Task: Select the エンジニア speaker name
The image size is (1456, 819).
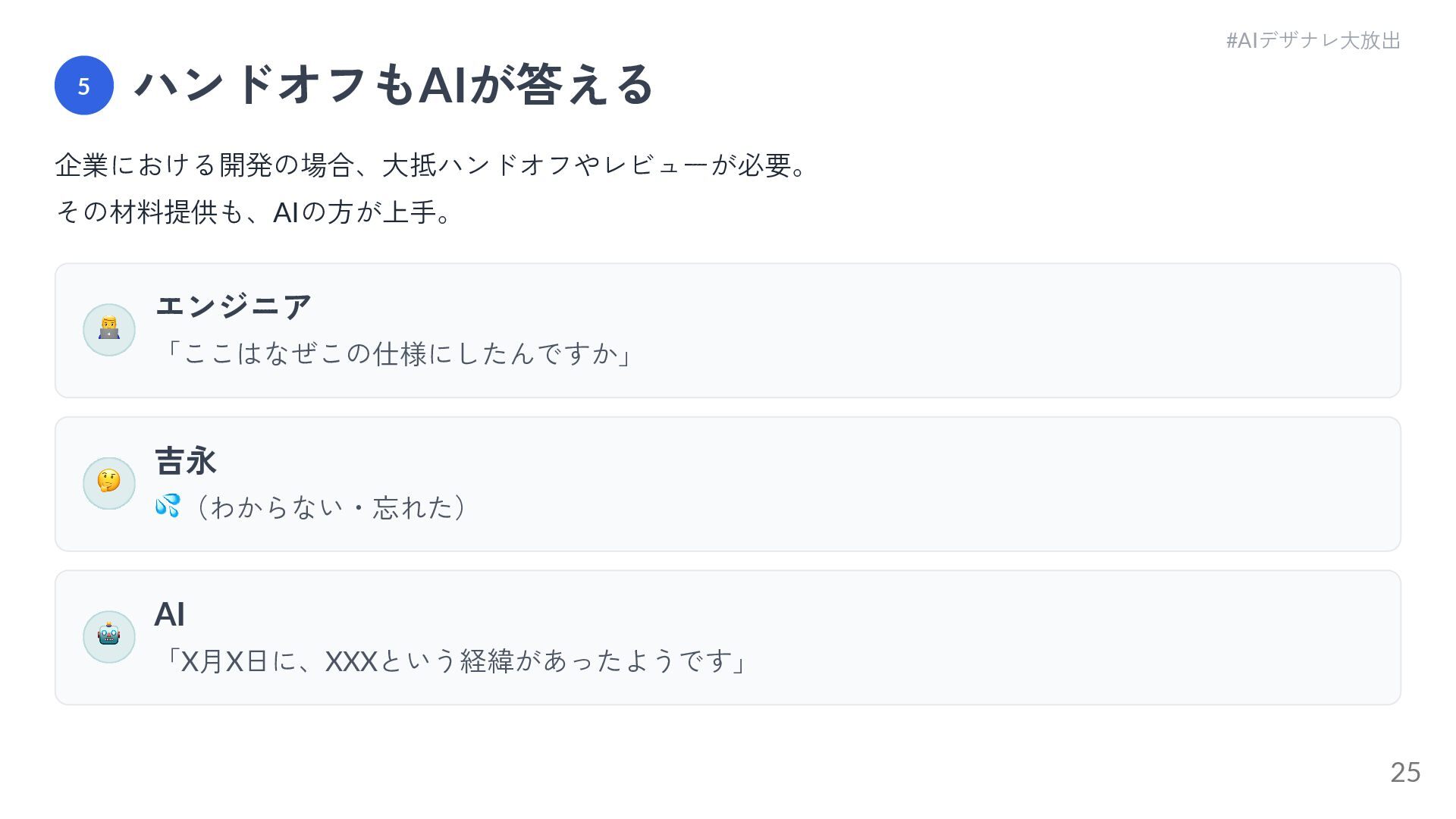Action: 234,306
